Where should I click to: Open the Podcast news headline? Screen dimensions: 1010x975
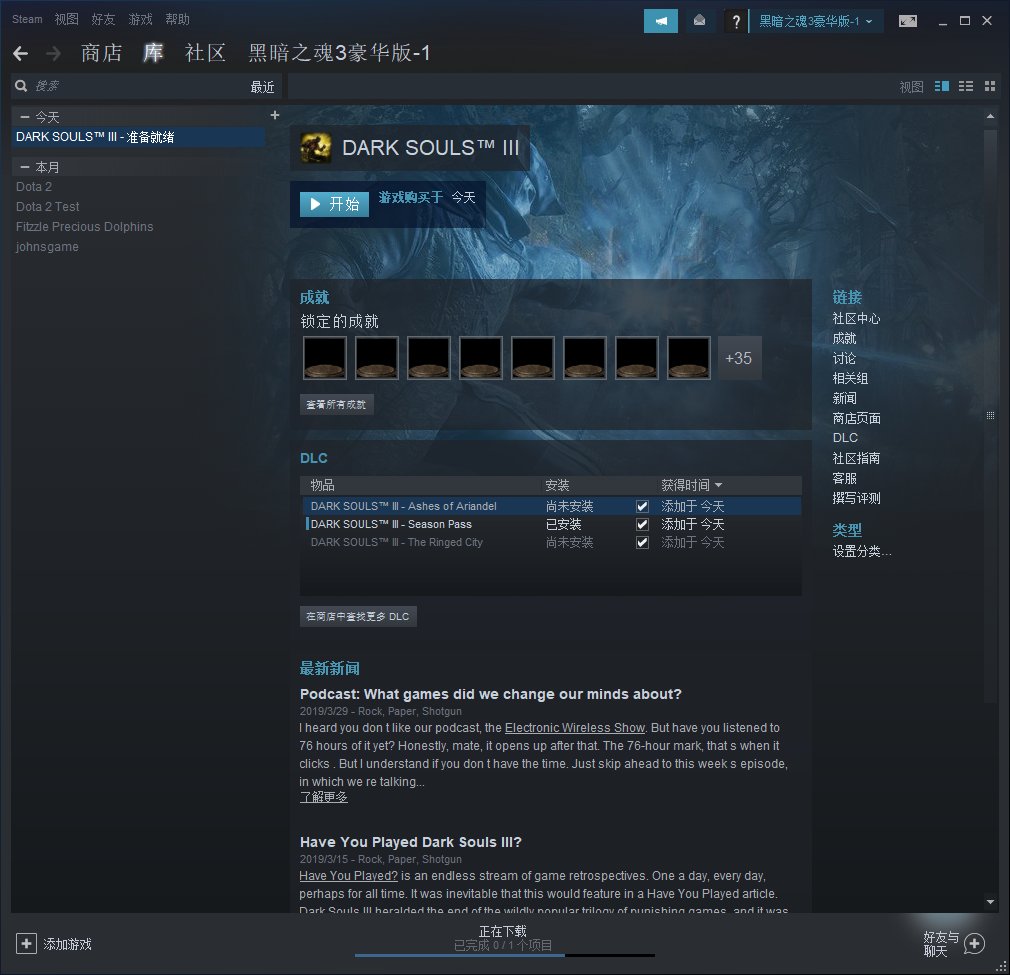click(491, 694)
